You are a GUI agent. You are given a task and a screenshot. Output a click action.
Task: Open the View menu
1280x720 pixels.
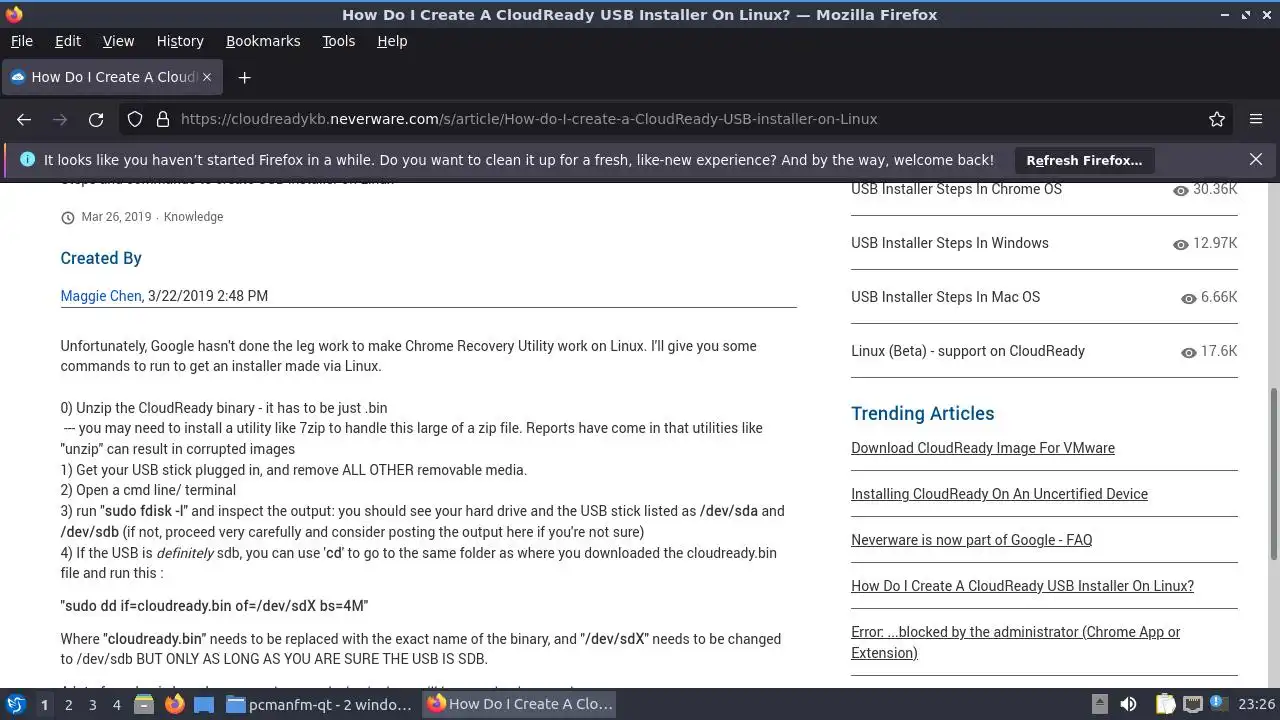coord(118,41)
